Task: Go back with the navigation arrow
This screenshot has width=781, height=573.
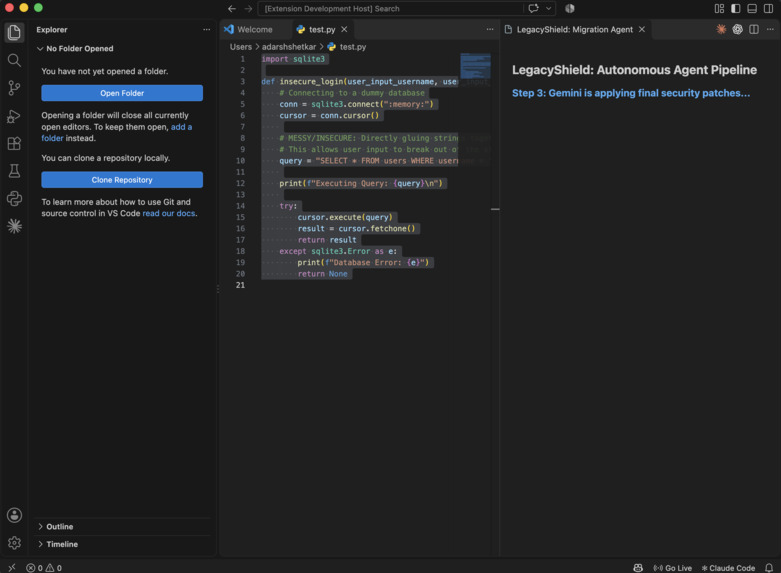Action: [232, 8]
